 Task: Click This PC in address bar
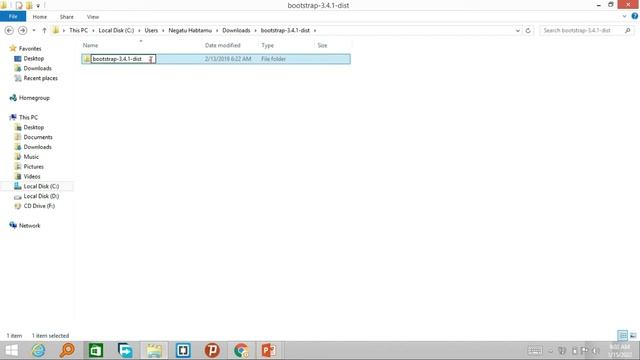coord(78,31)
